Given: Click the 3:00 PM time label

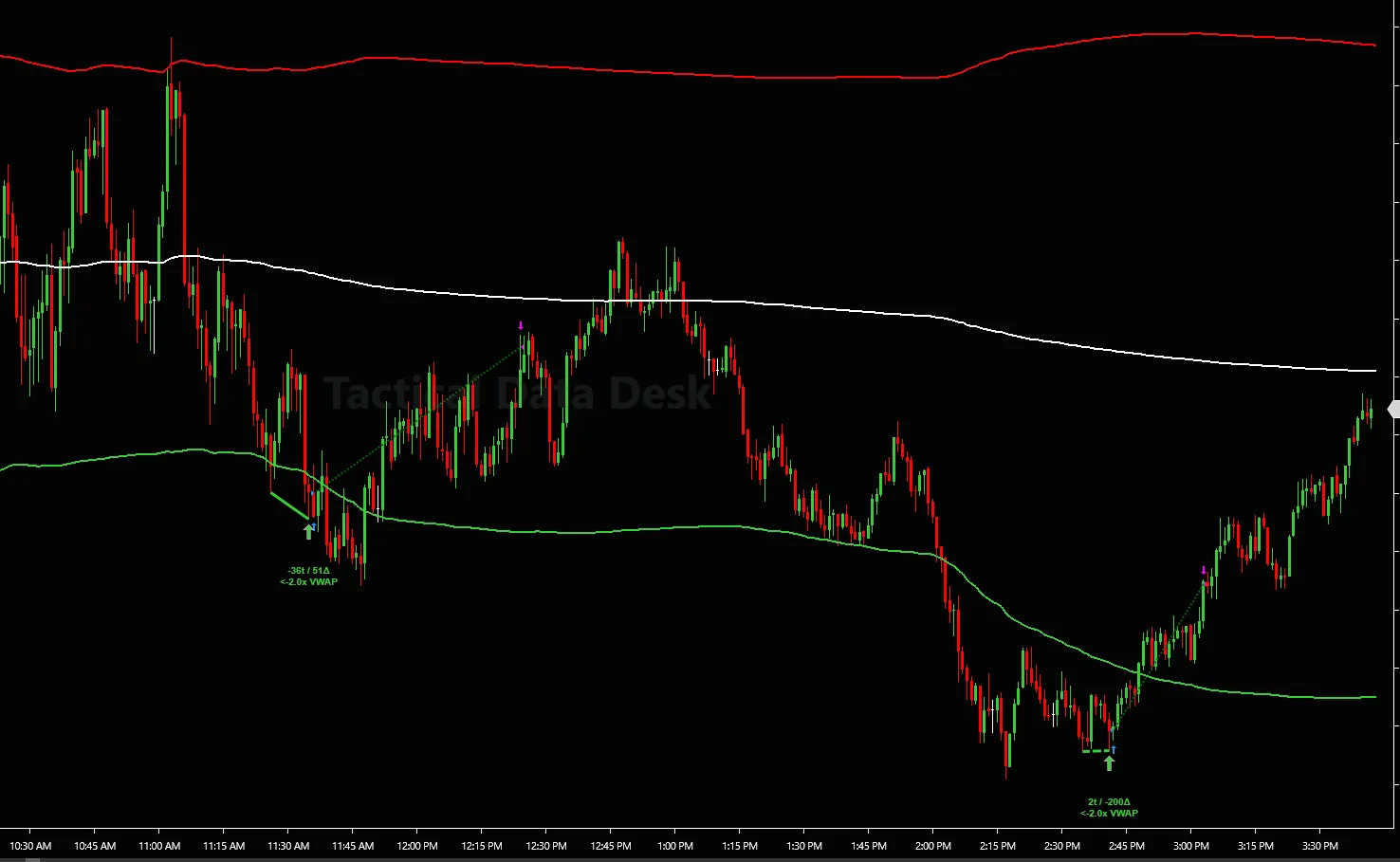Looking at the screenshot, I should [x=1191, y=846].
